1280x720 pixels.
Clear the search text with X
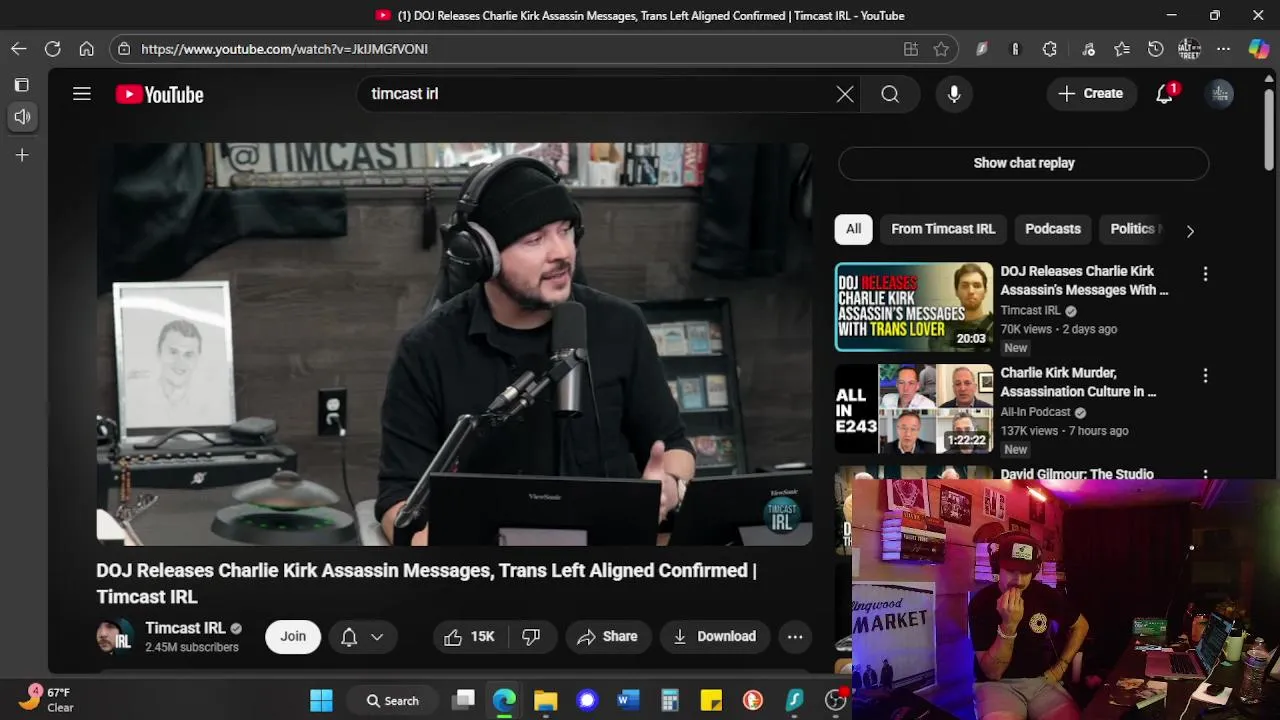845,94
